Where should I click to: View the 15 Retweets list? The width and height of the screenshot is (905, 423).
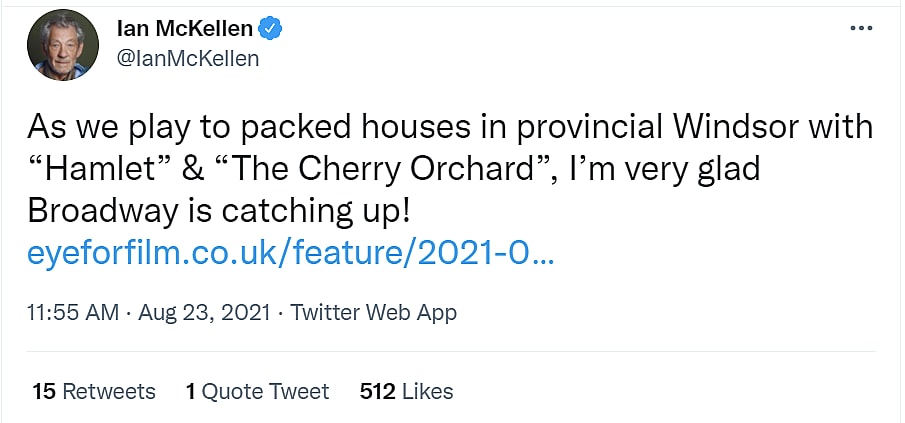tap(94, 391)
